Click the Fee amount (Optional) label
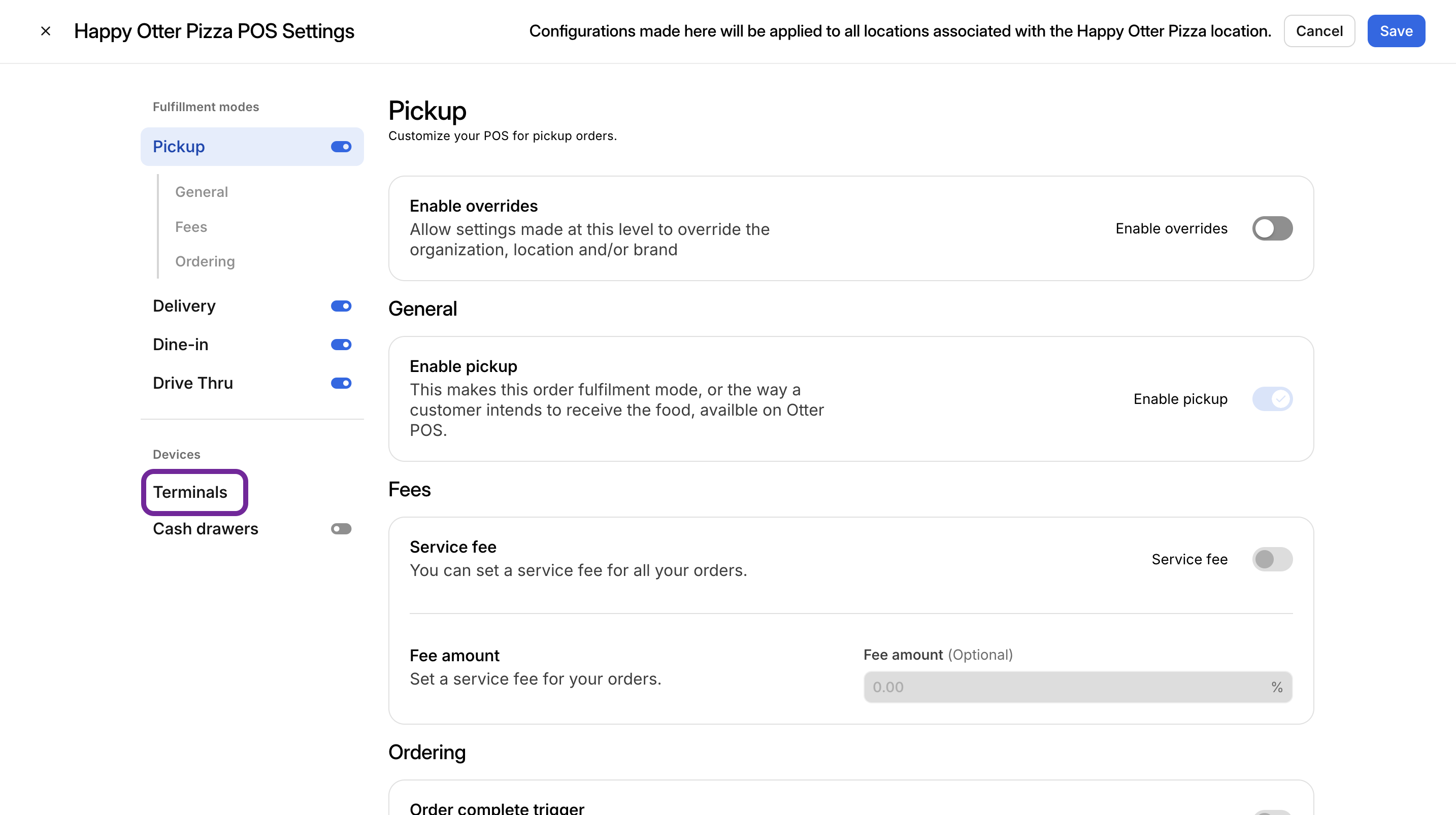The height and width of the screenshot is (815, 1456). tap(938, 655)
